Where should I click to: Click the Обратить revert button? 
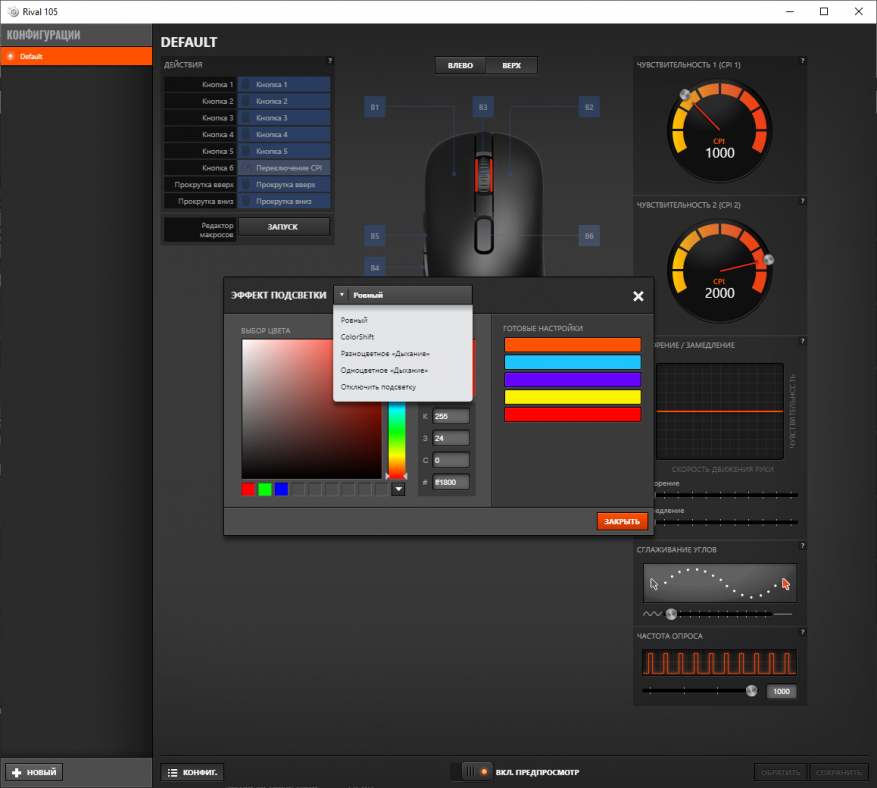coord(781,772)
